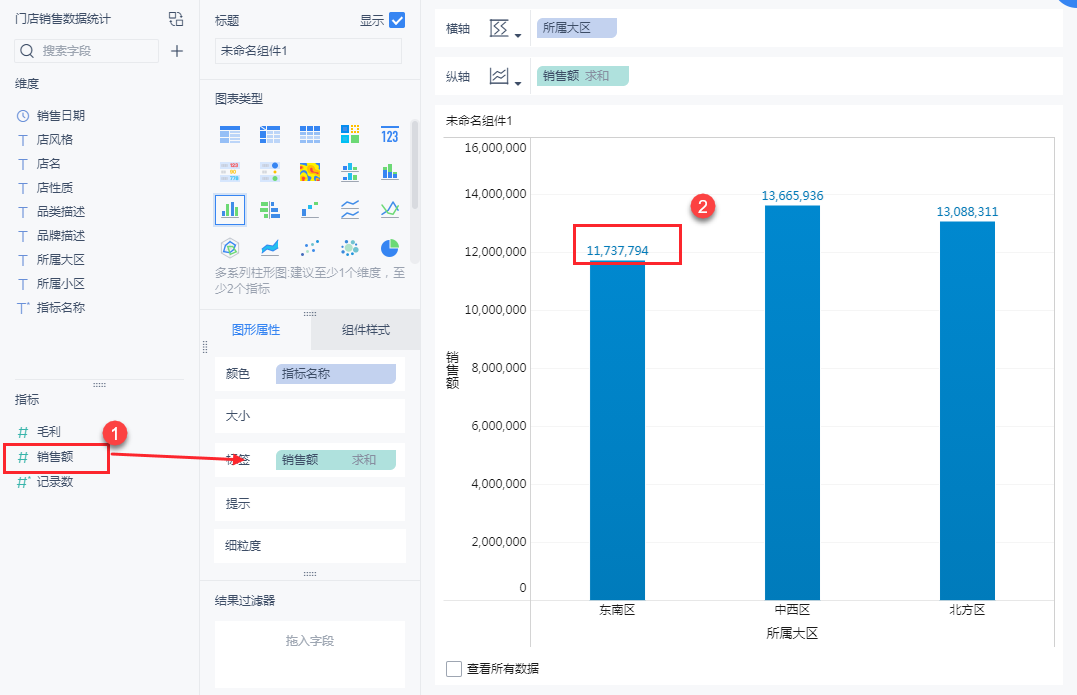This screenshot has width=1077, height=695.
Task: Click the 指标名称 pill in the 颜色 row
Action: pos(336,374)
